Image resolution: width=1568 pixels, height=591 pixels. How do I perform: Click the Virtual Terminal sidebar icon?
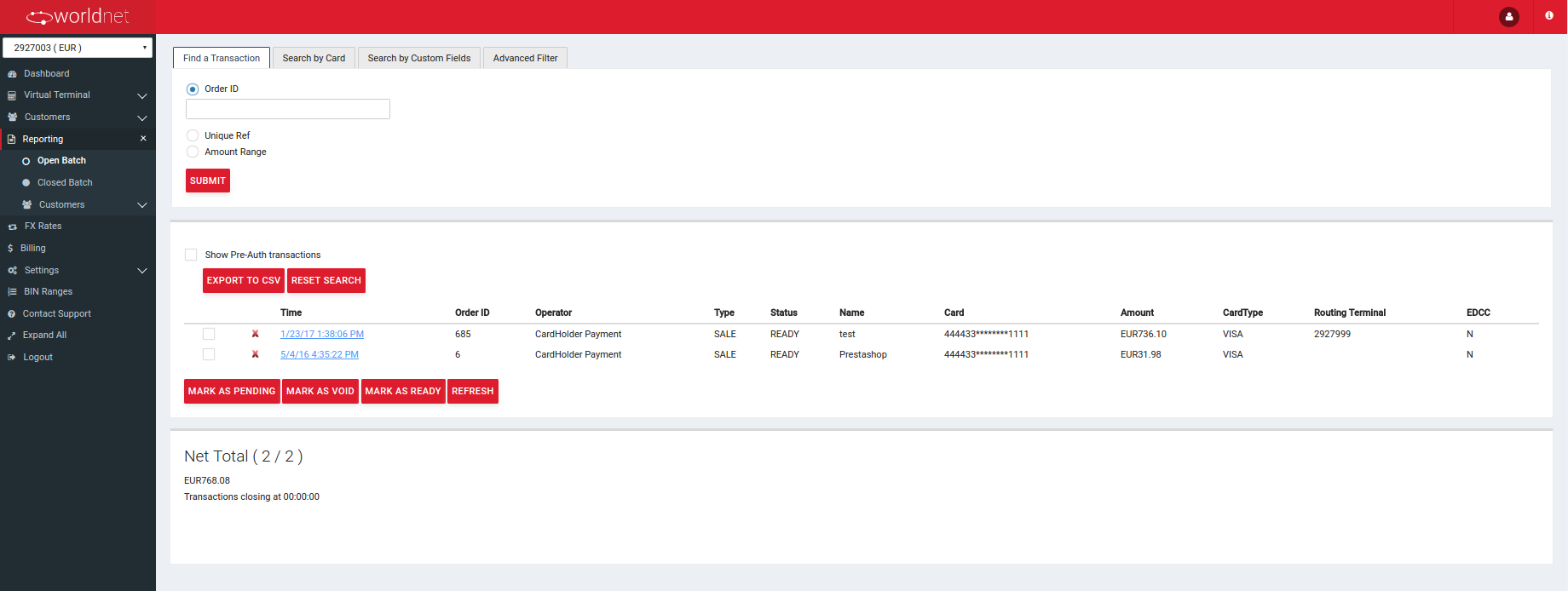pyautogui.click(x=12, y=95)
